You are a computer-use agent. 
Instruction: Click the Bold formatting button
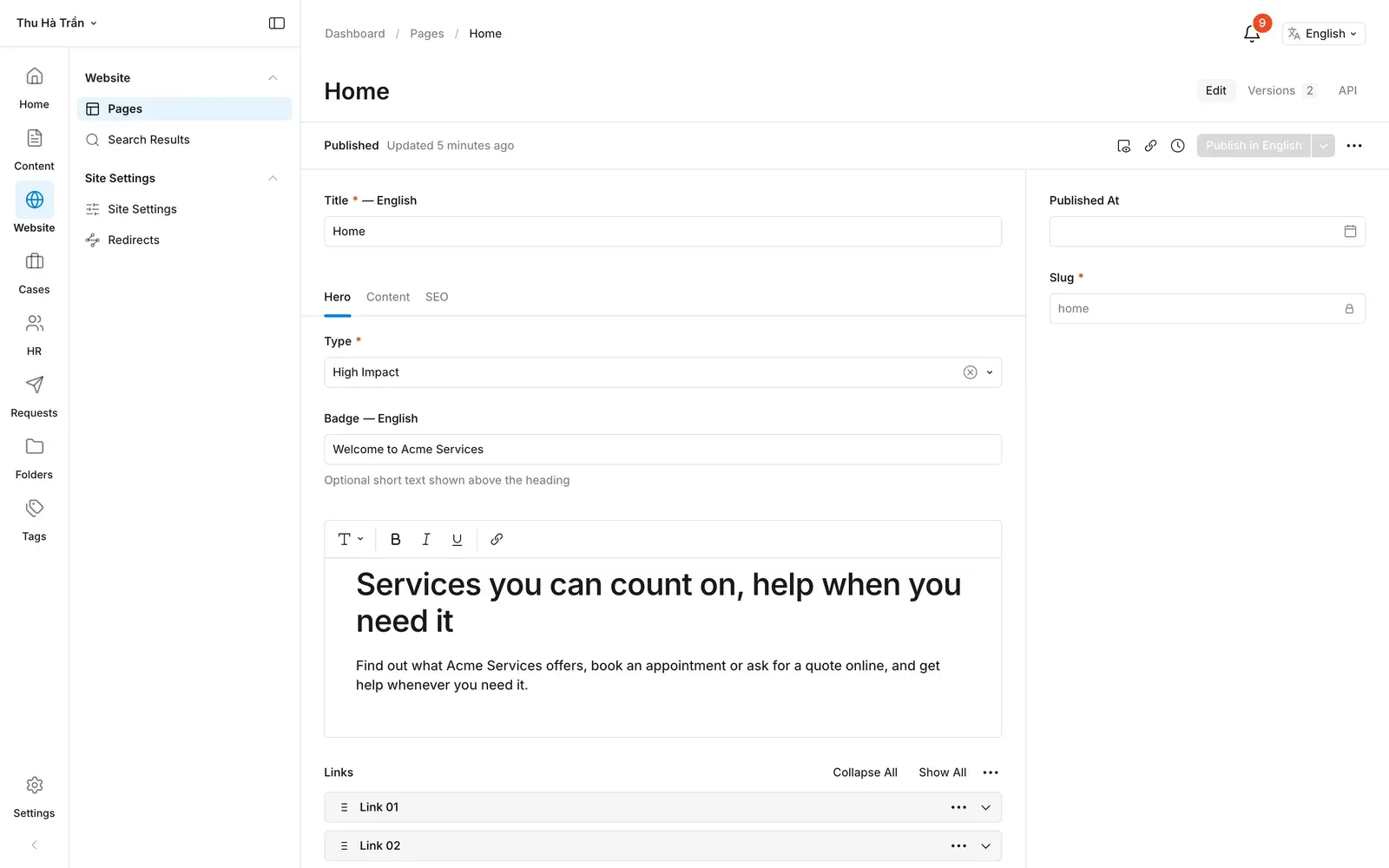tap(396, 539)
